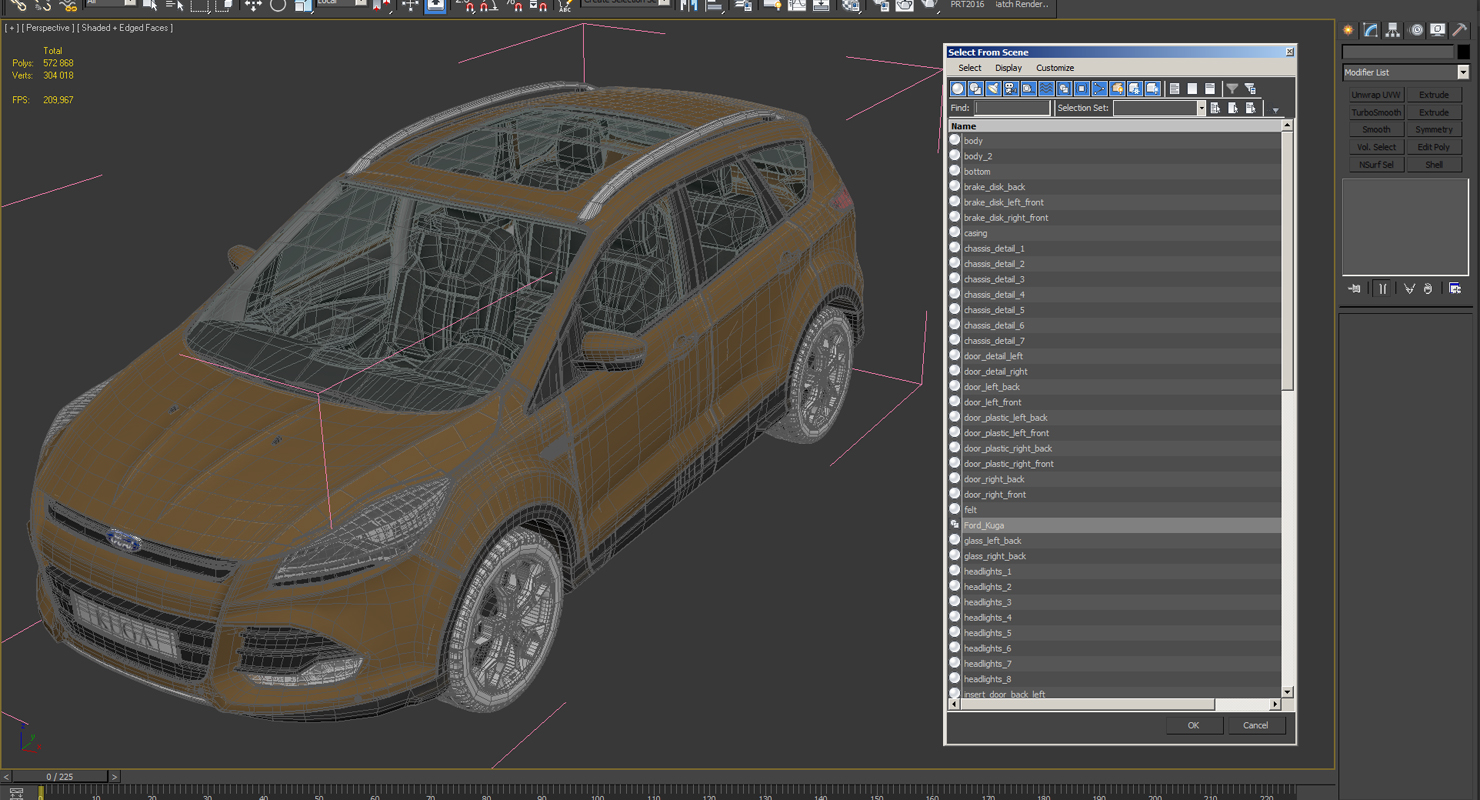Click the object name field in Modify panel

click(1398, 52)
